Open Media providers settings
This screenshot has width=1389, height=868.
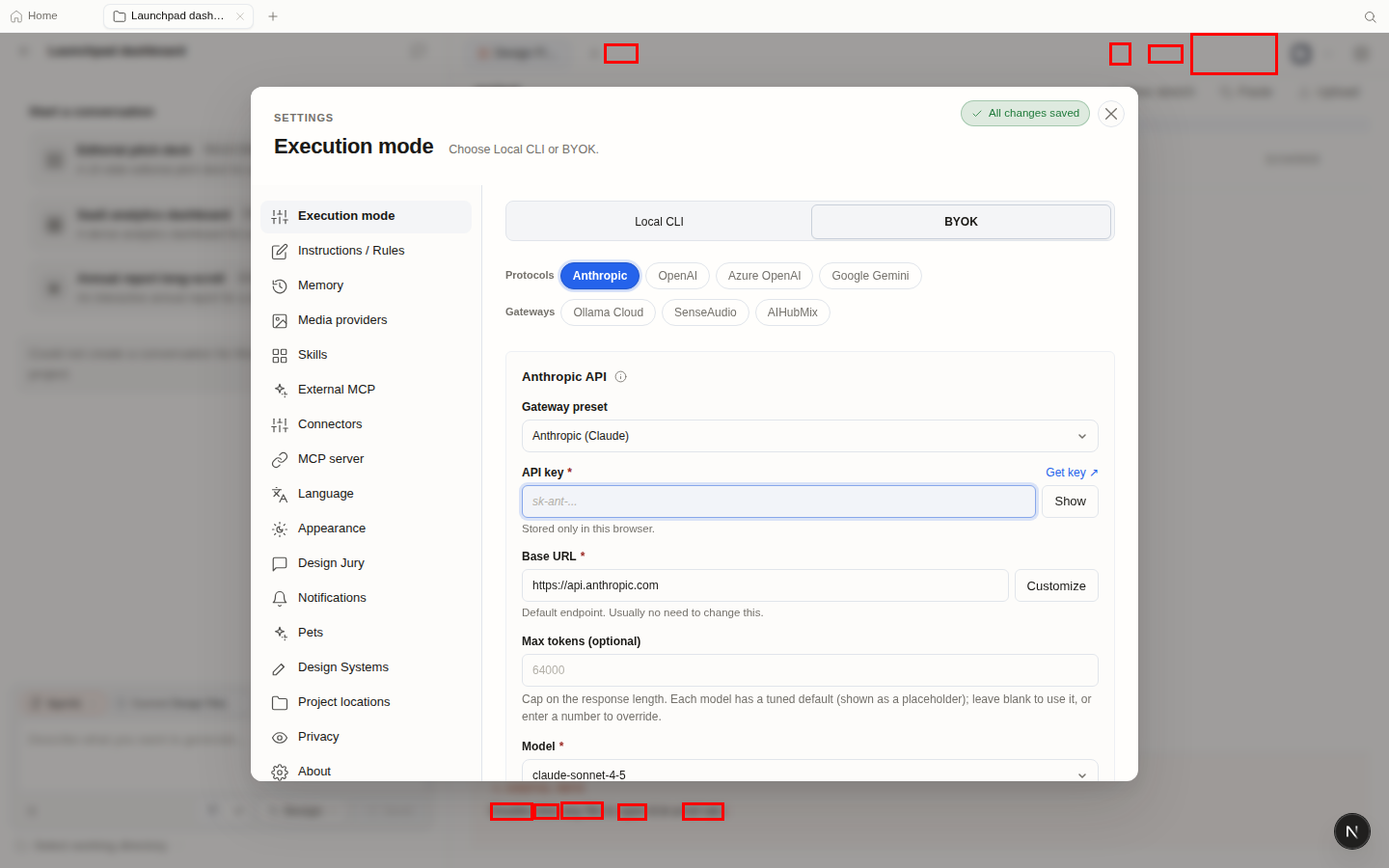366,320
